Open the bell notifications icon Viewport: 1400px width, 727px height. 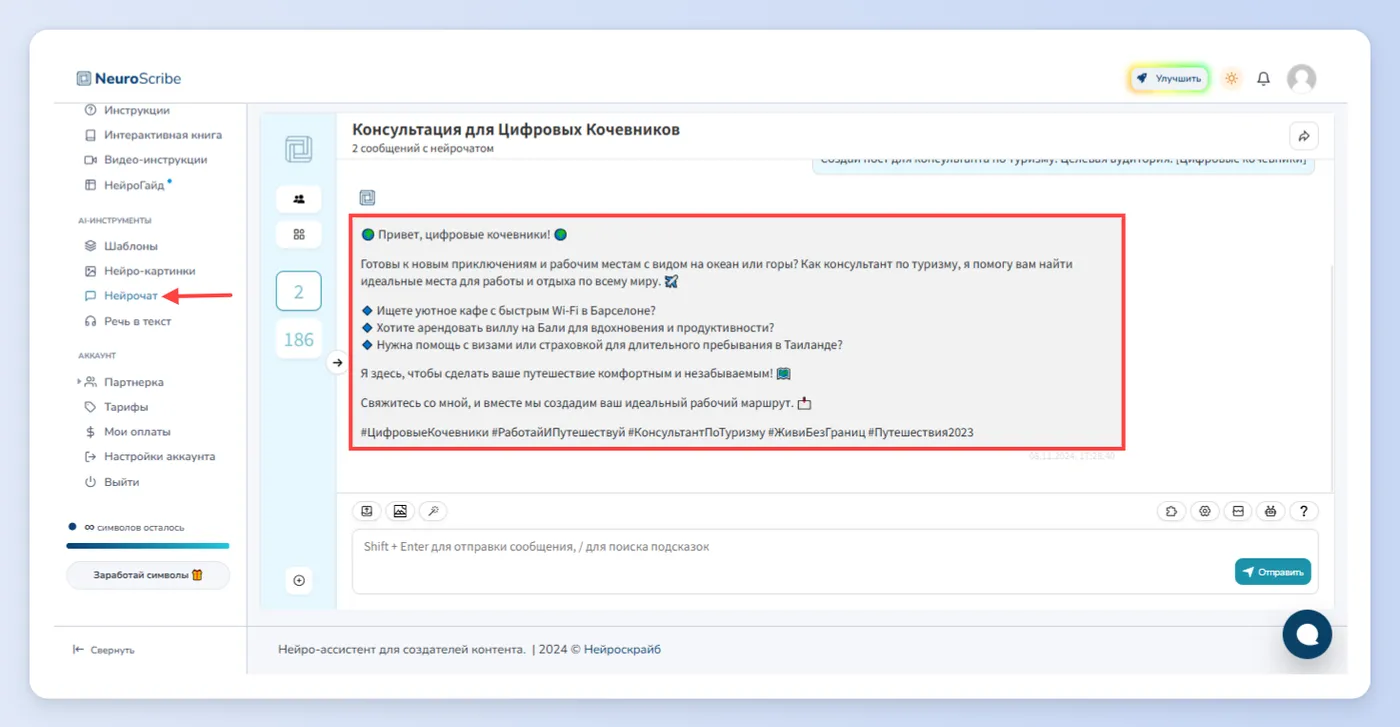click(x=1264, y=78)
